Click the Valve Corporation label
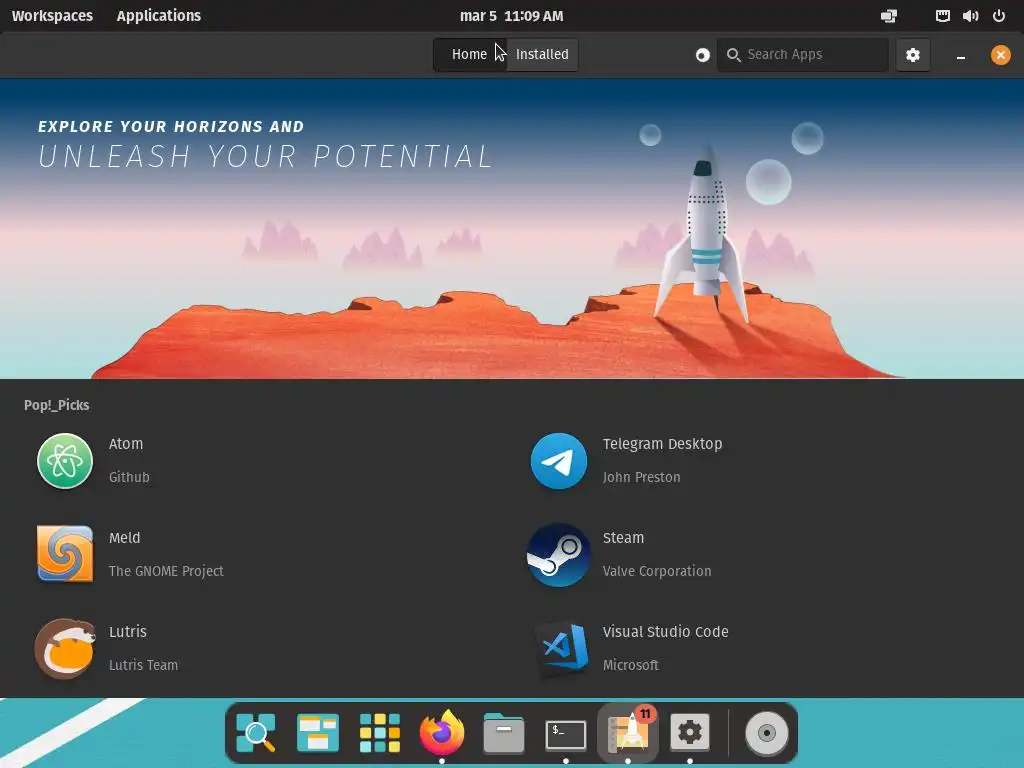Viewport: 1024px width, 768px height. point(657,571)
